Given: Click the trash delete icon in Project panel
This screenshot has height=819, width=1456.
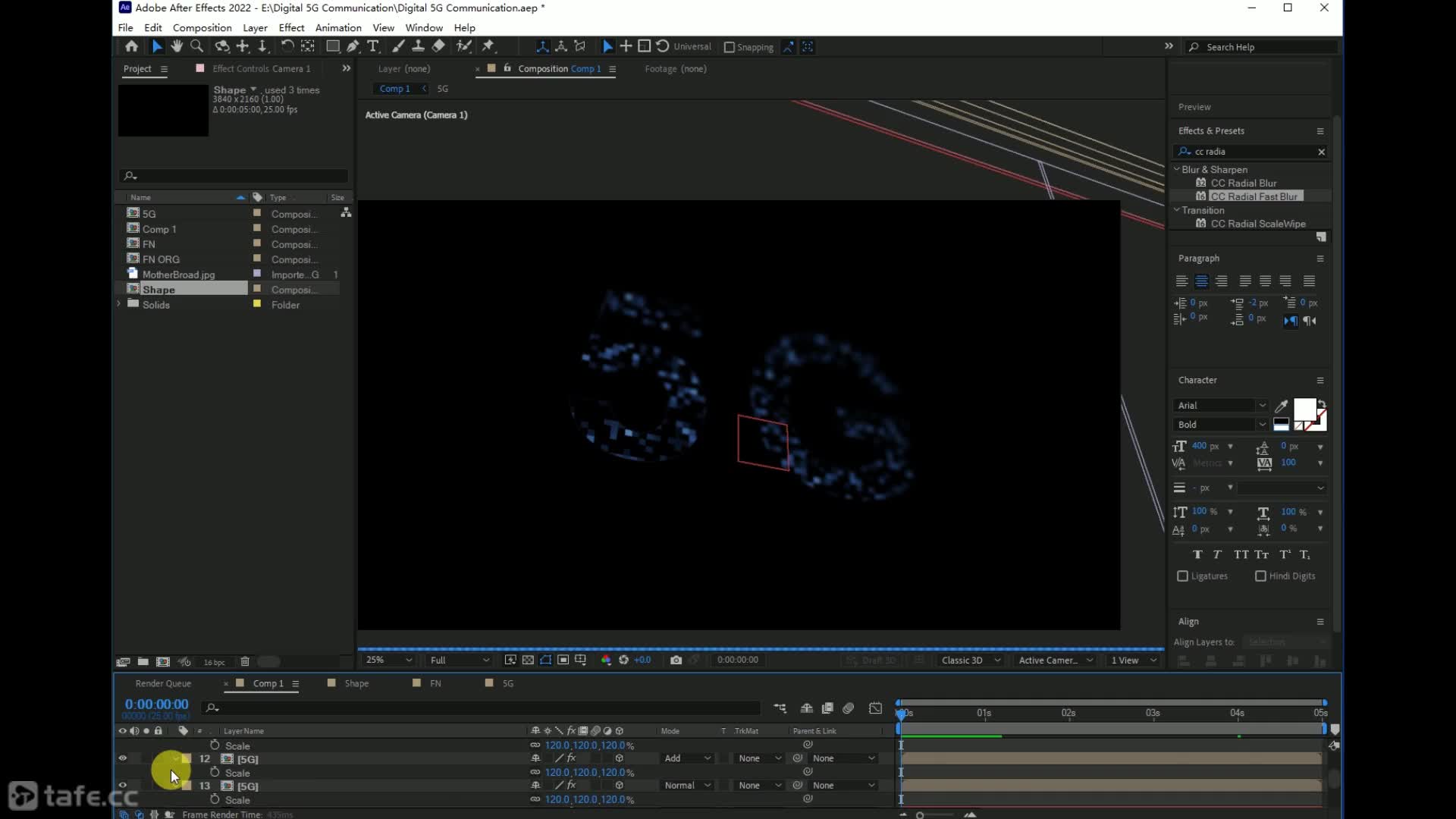Looking at the screenshot, I should (244, 662).
